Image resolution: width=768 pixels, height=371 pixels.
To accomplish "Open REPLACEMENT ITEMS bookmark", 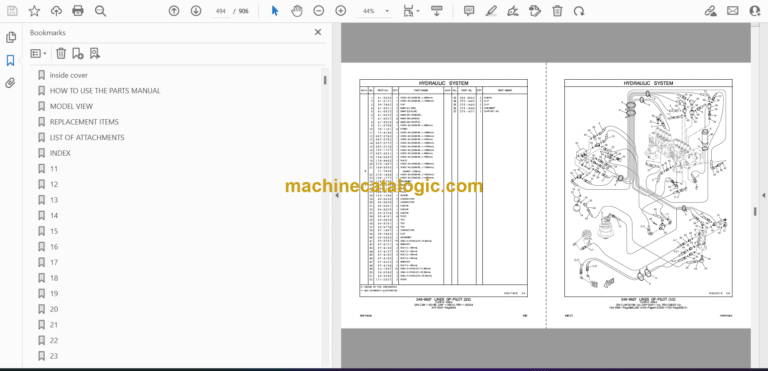I will tap(84, 122).
